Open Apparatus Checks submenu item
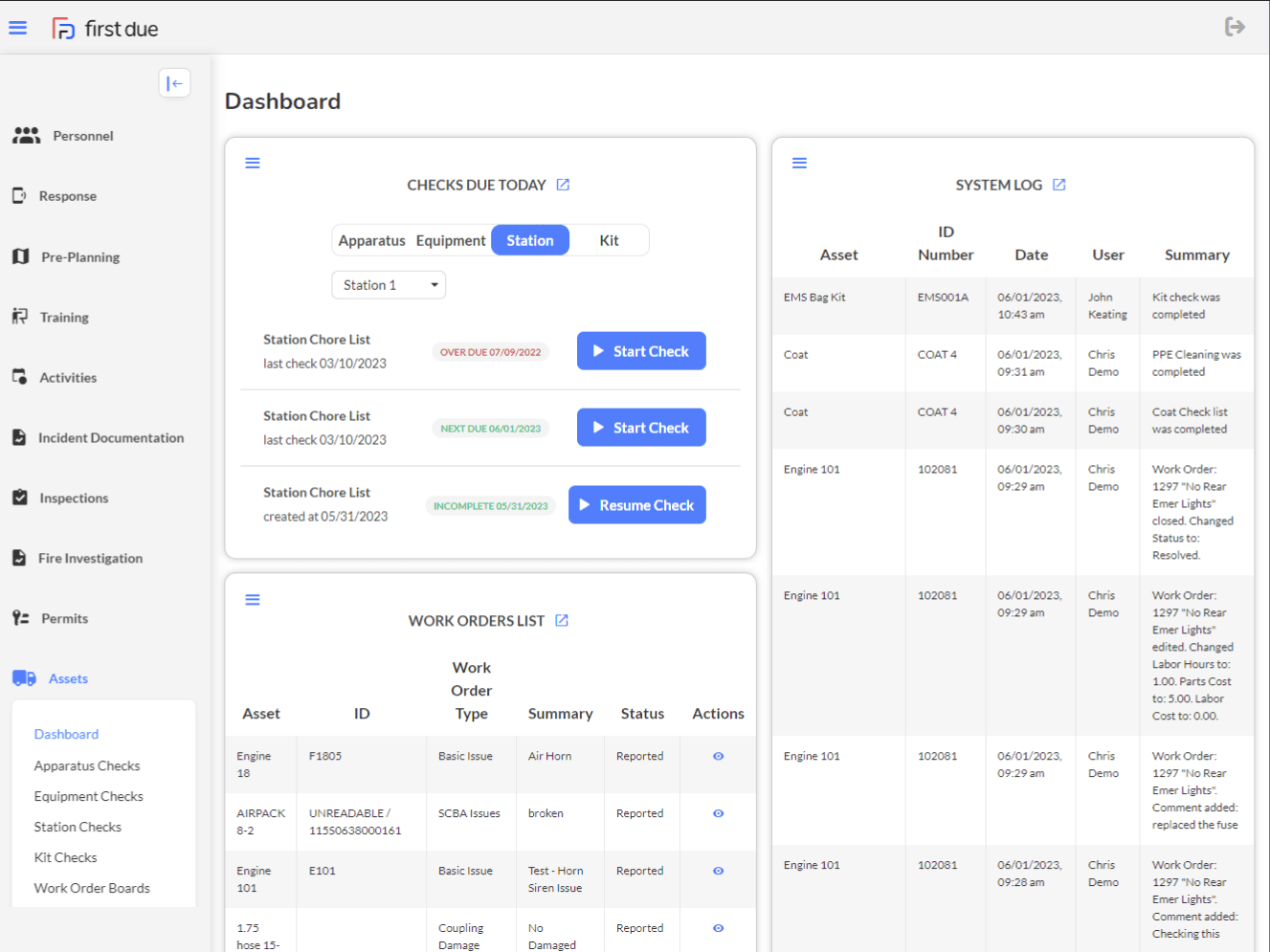This screenshot has height=952, width=1270. (x=87, y=765)
